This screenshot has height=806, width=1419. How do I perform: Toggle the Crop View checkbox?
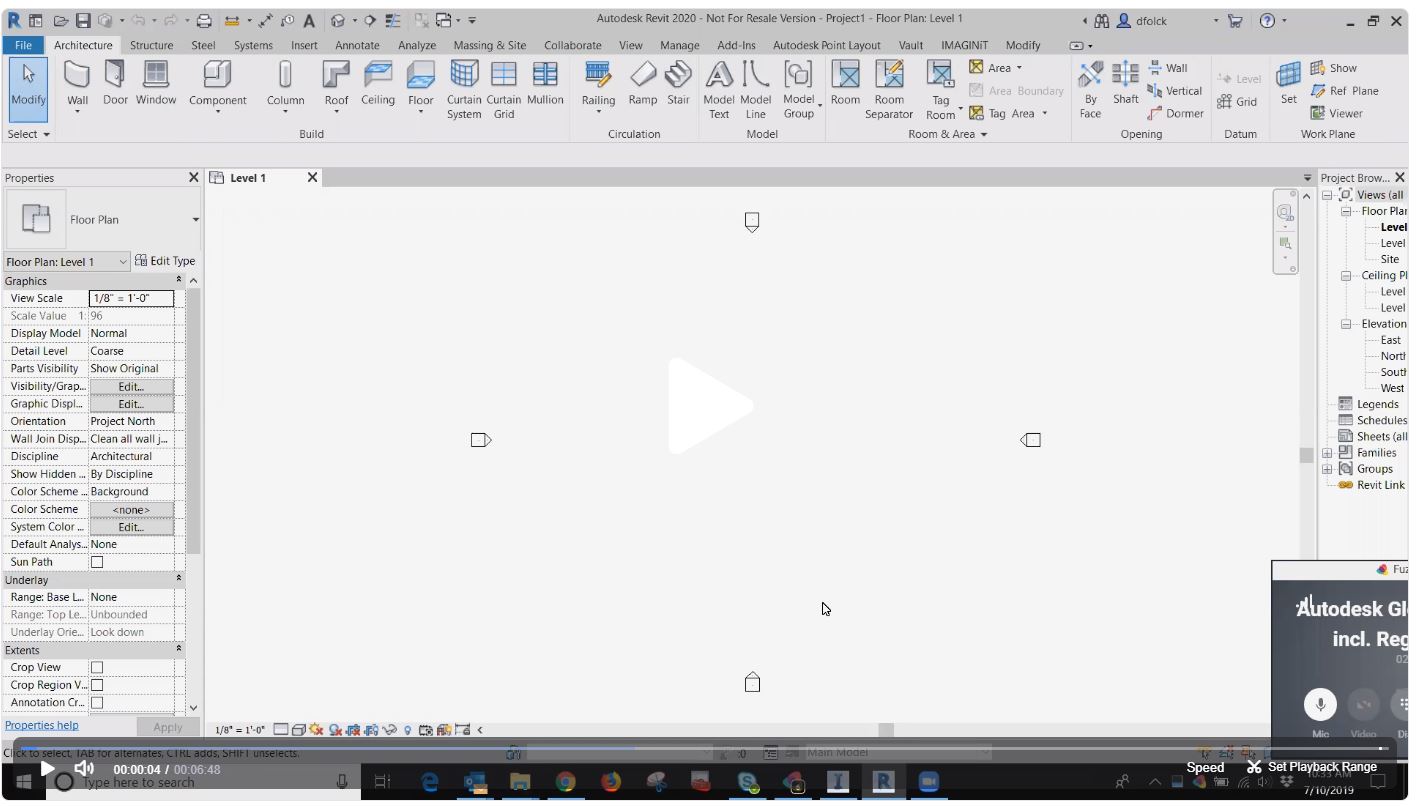pos(96,667)
